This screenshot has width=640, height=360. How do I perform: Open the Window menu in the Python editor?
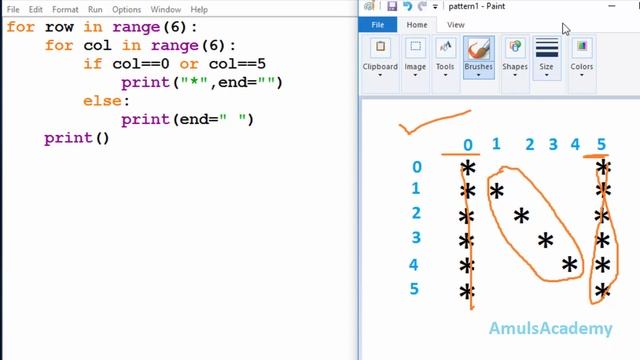point(165,9)
